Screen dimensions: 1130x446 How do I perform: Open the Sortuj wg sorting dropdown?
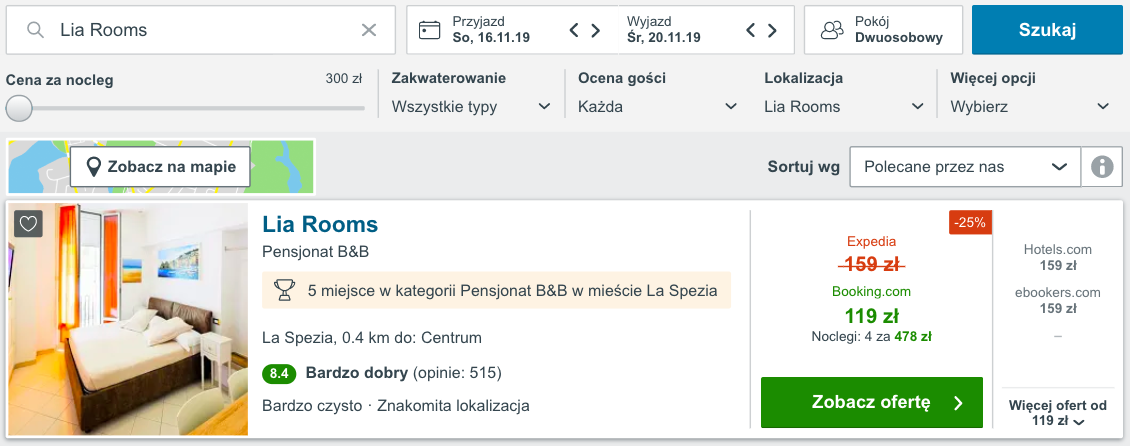[x=965, y=166]
